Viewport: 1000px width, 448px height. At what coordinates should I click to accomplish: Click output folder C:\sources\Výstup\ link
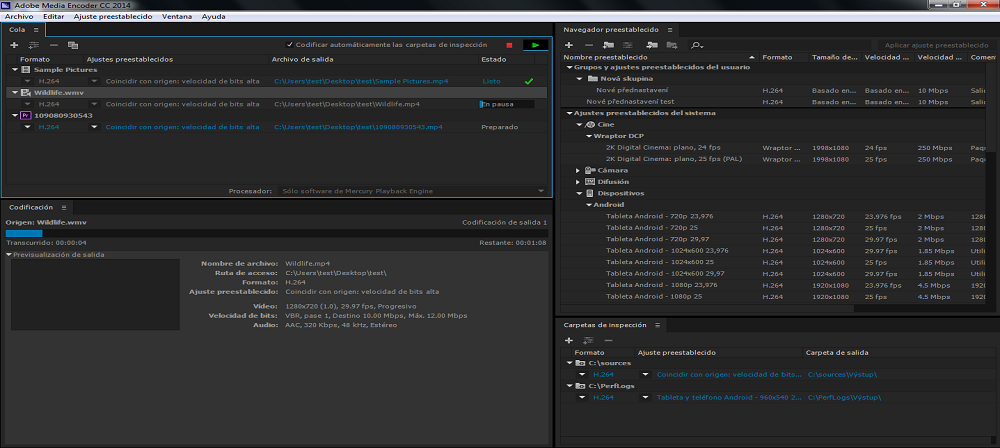pyautogui.click(x=844, y=375)
